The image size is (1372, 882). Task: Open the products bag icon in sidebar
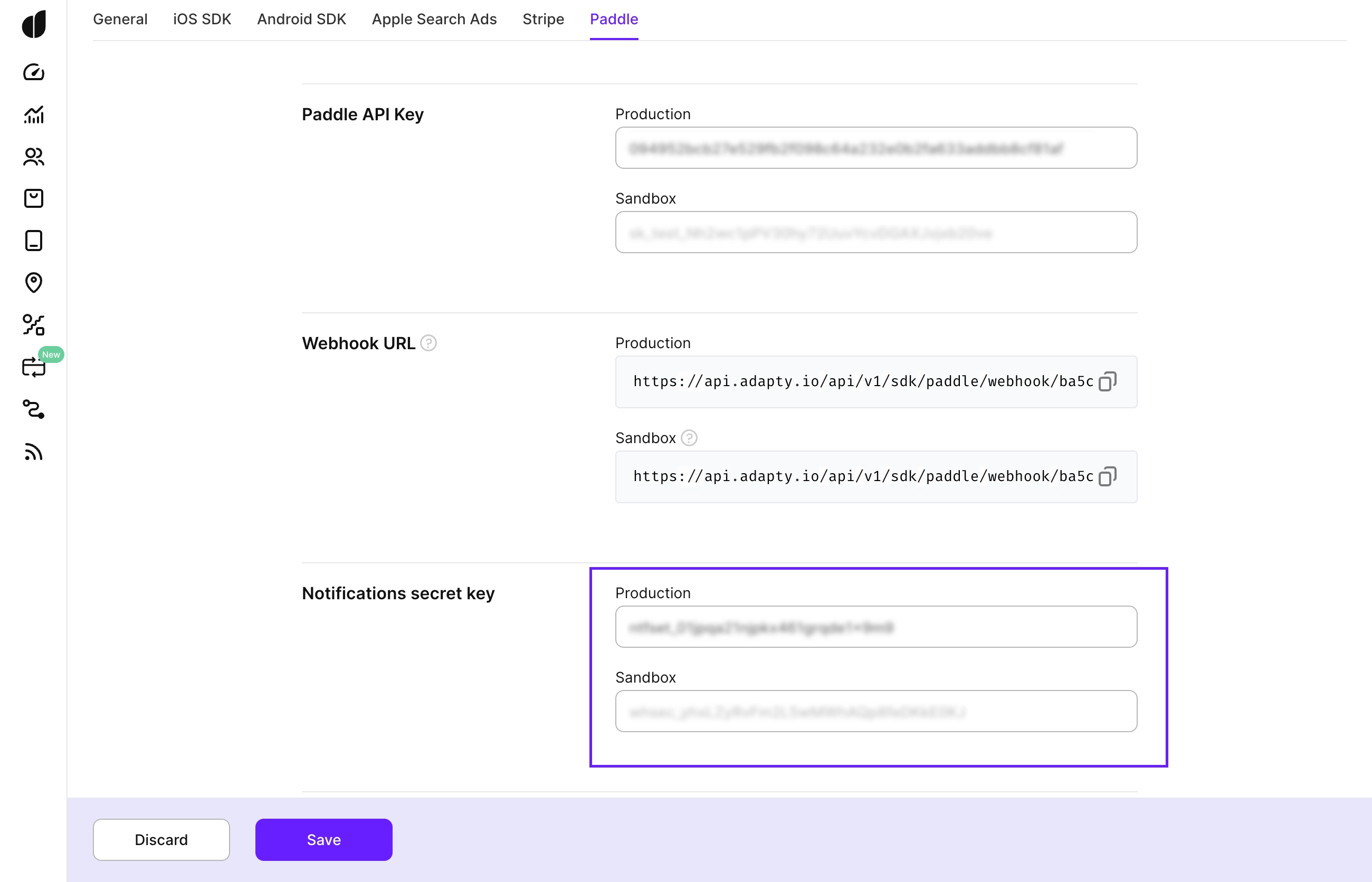34,198
